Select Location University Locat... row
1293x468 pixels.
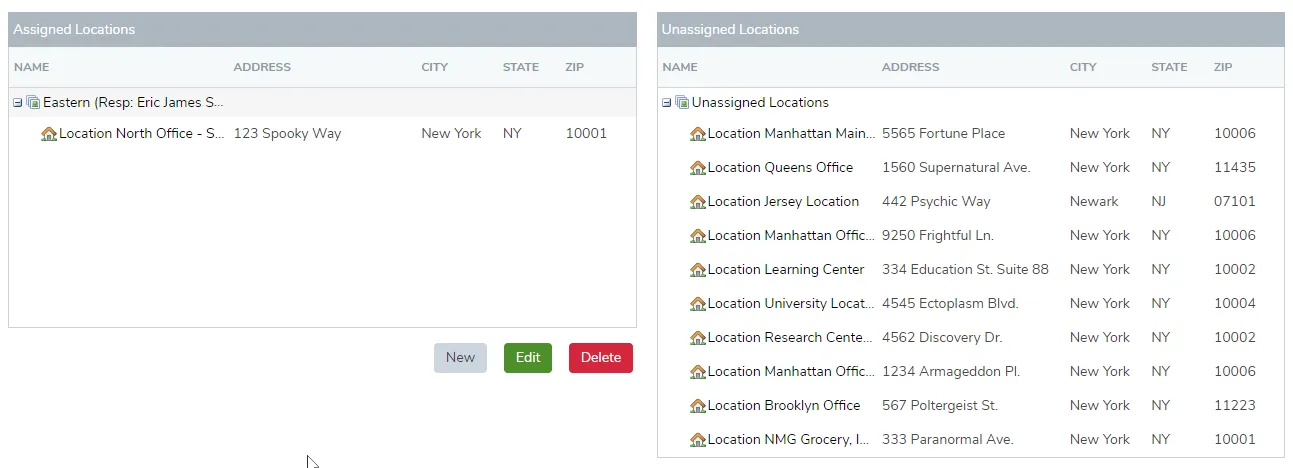970,304
